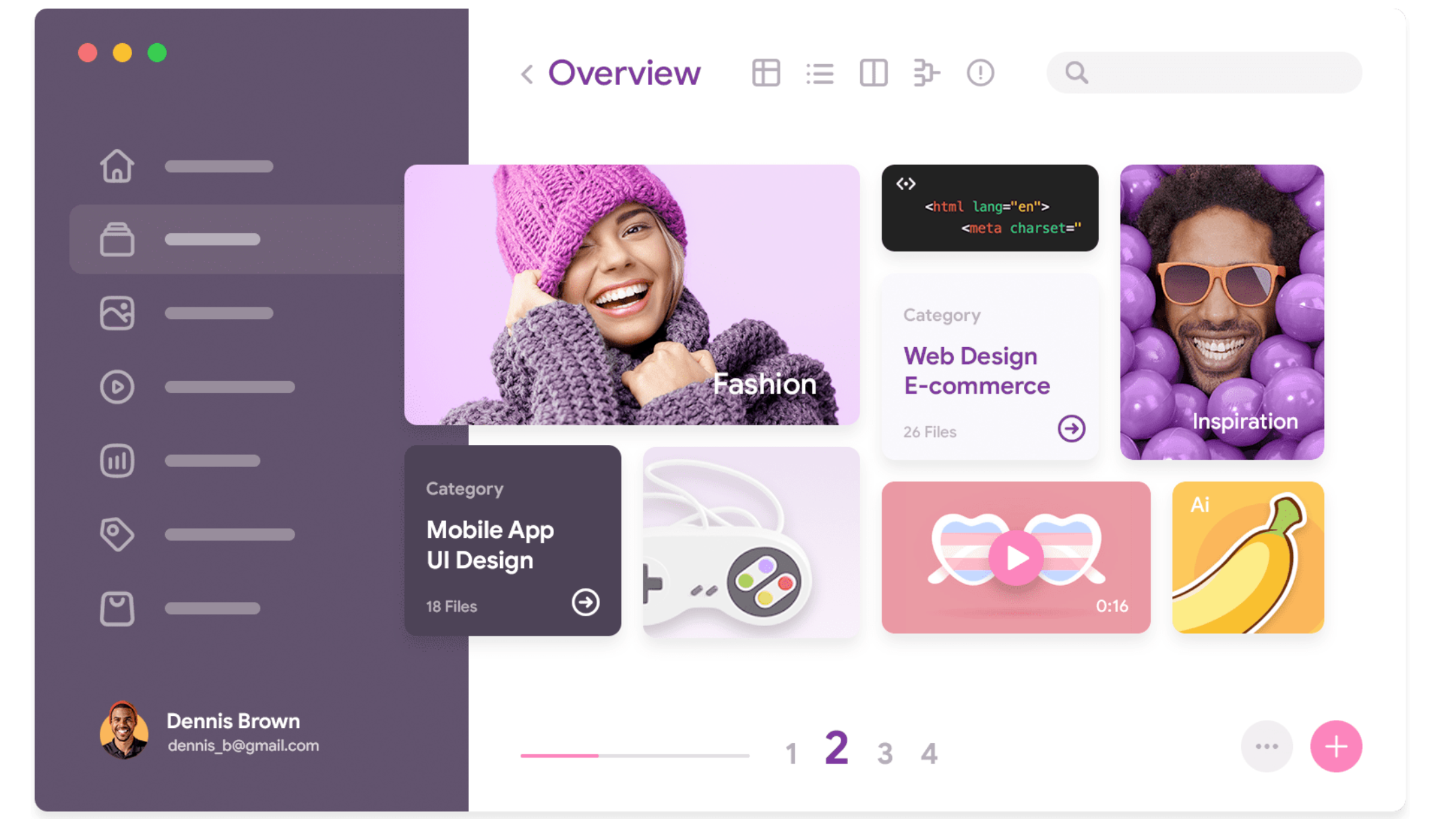Screen dimensions: 1456x819
Task: Open the shopping bag sidebar icon
Action: [x=117, y=608]
